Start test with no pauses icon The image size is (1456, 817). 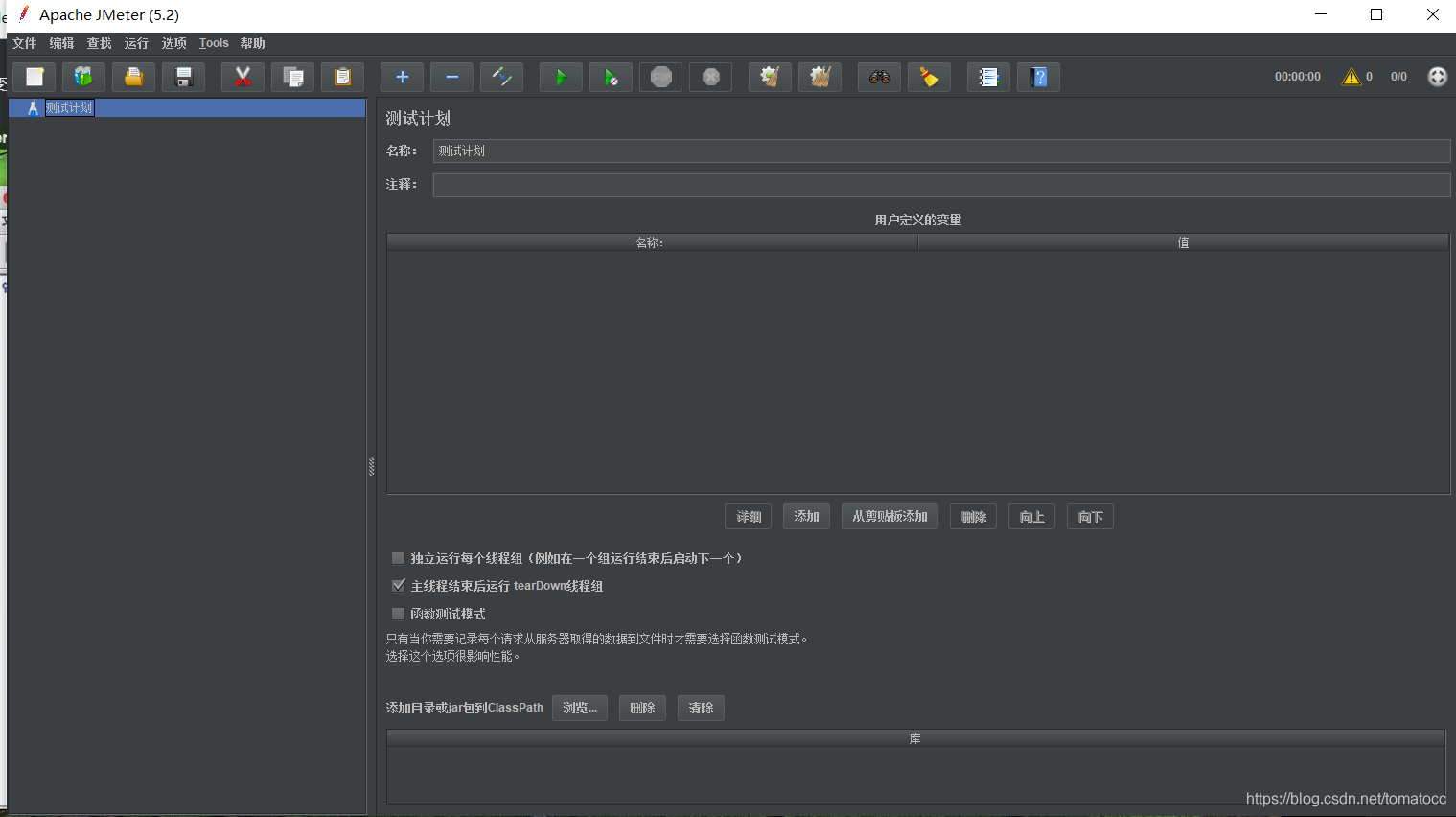click(x=612, y=77)
